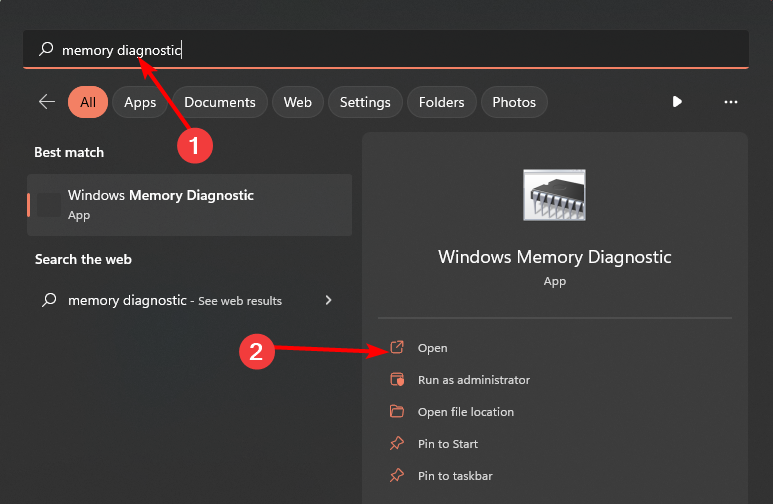Click the play arrow icon beside Photos

[x=677, y=102]
